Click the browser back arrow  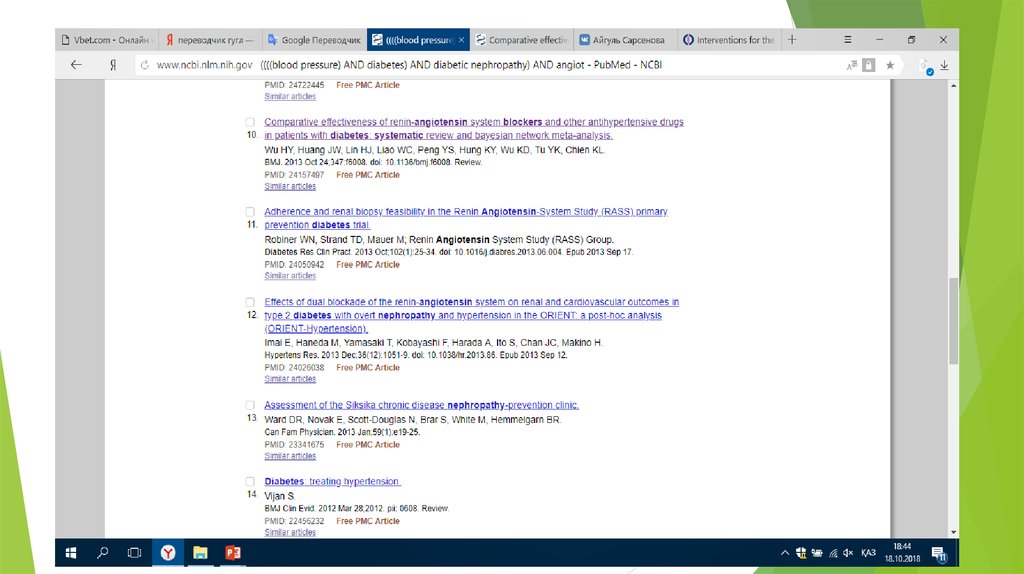(76, 65)
